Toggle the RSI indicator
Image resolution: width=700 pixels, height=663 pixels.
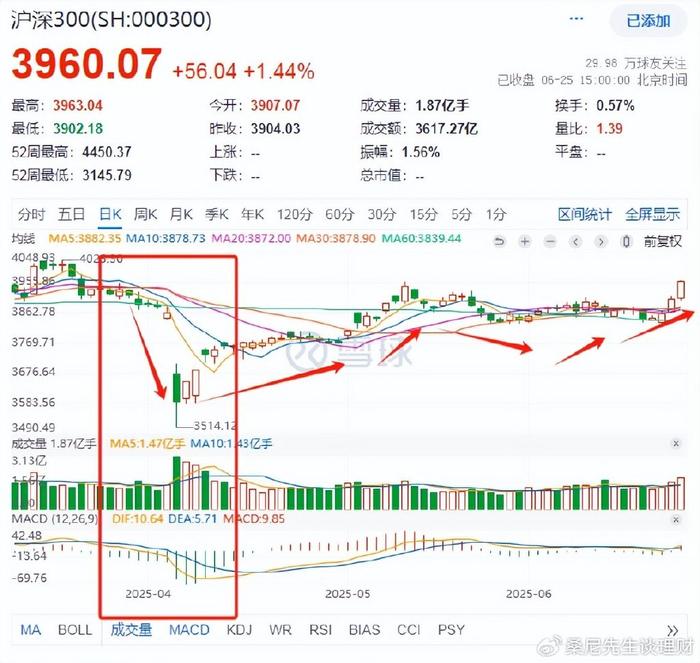tap(321, 630)
